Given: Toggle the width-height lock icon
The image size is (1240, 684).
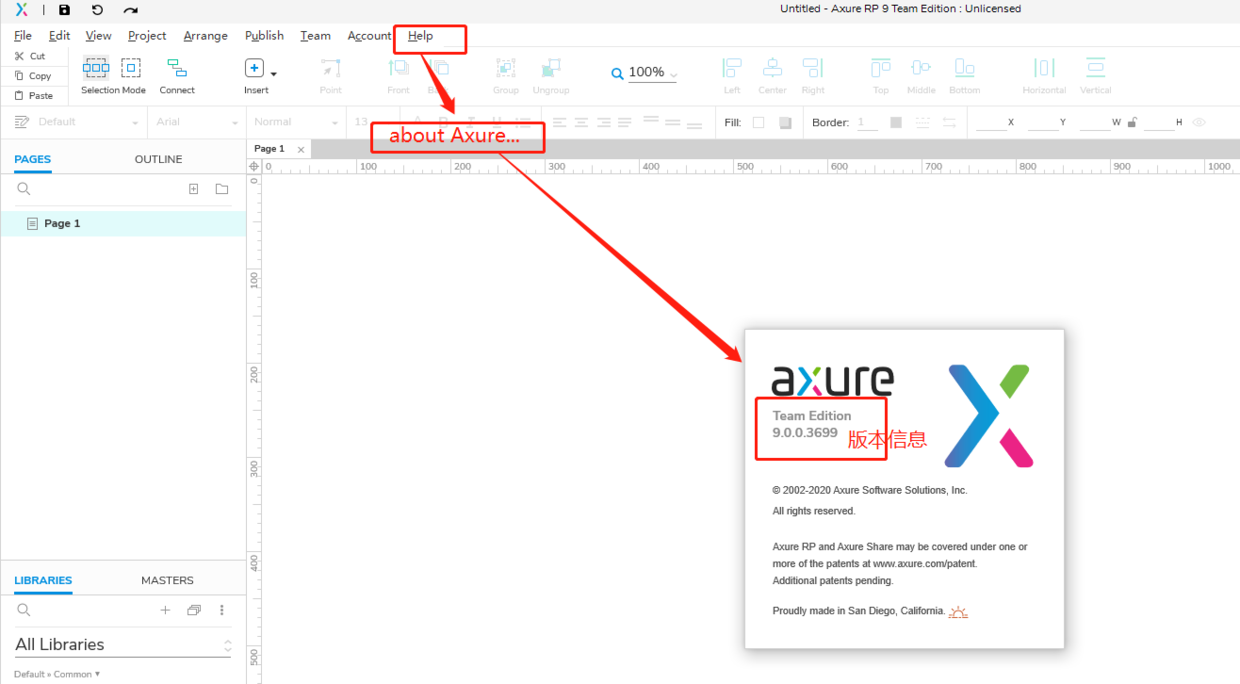Looking at the screenshot, I should point(1132,122).
